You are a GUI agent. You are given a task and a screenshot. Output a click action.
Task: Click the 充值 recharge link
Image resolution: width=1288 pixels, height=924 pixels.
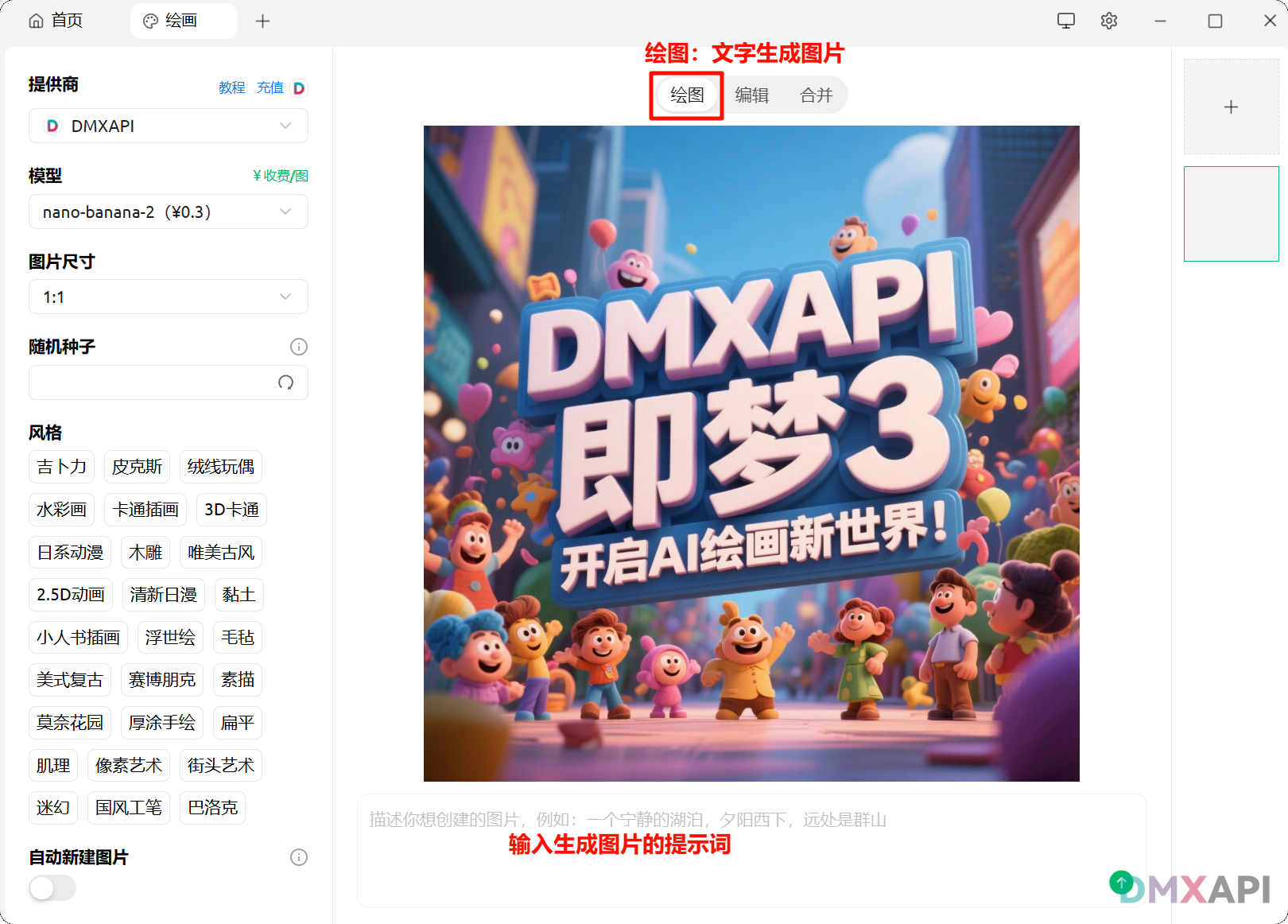pos(270,87)
